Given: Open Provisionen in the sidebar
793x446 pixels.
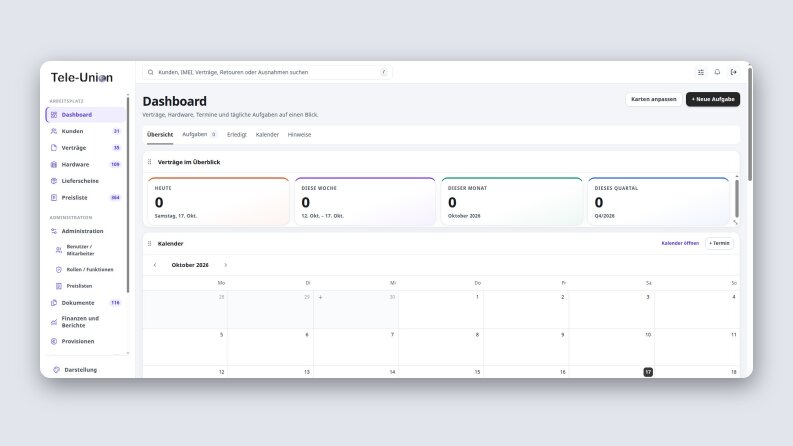Looking at the screenshot, I should [x=85, y=341].
